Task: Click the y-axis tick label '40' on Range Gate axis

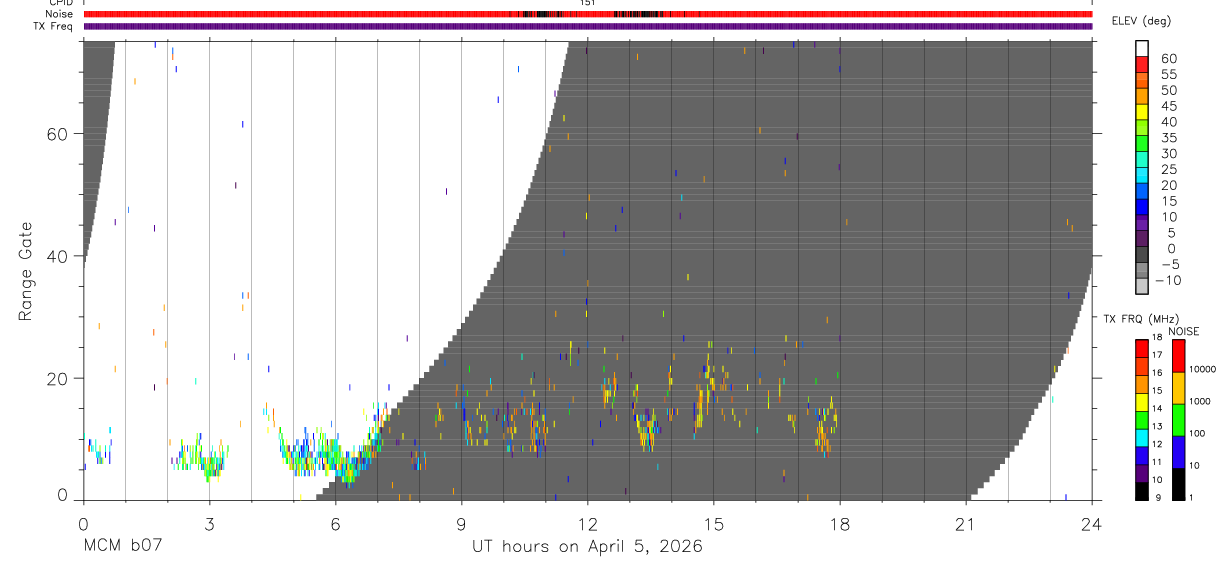Action: tap(58, 256)
